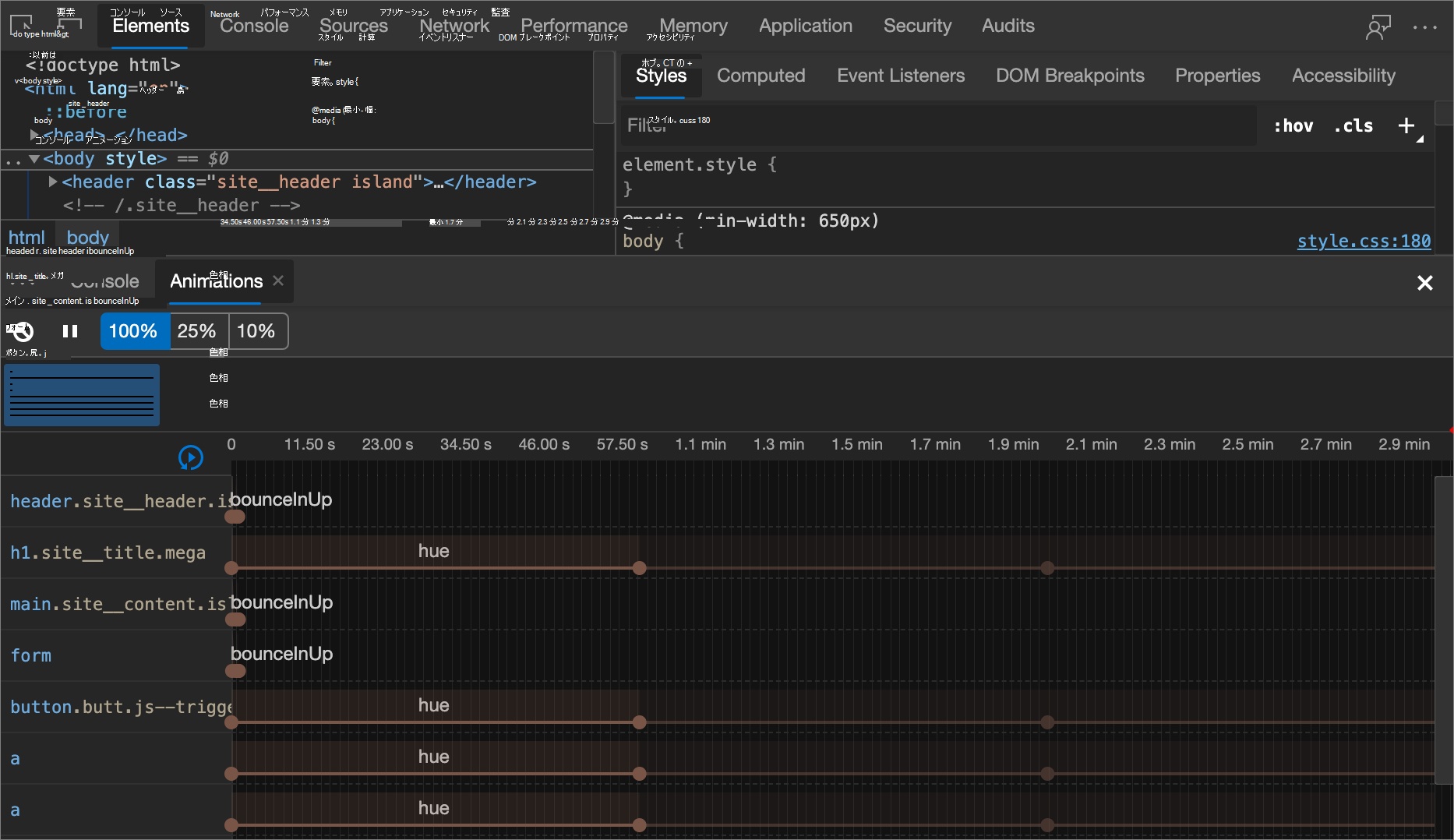Screen dimensions: 1454x840
Task: Select the doctype html line
Action: (103, 65)
